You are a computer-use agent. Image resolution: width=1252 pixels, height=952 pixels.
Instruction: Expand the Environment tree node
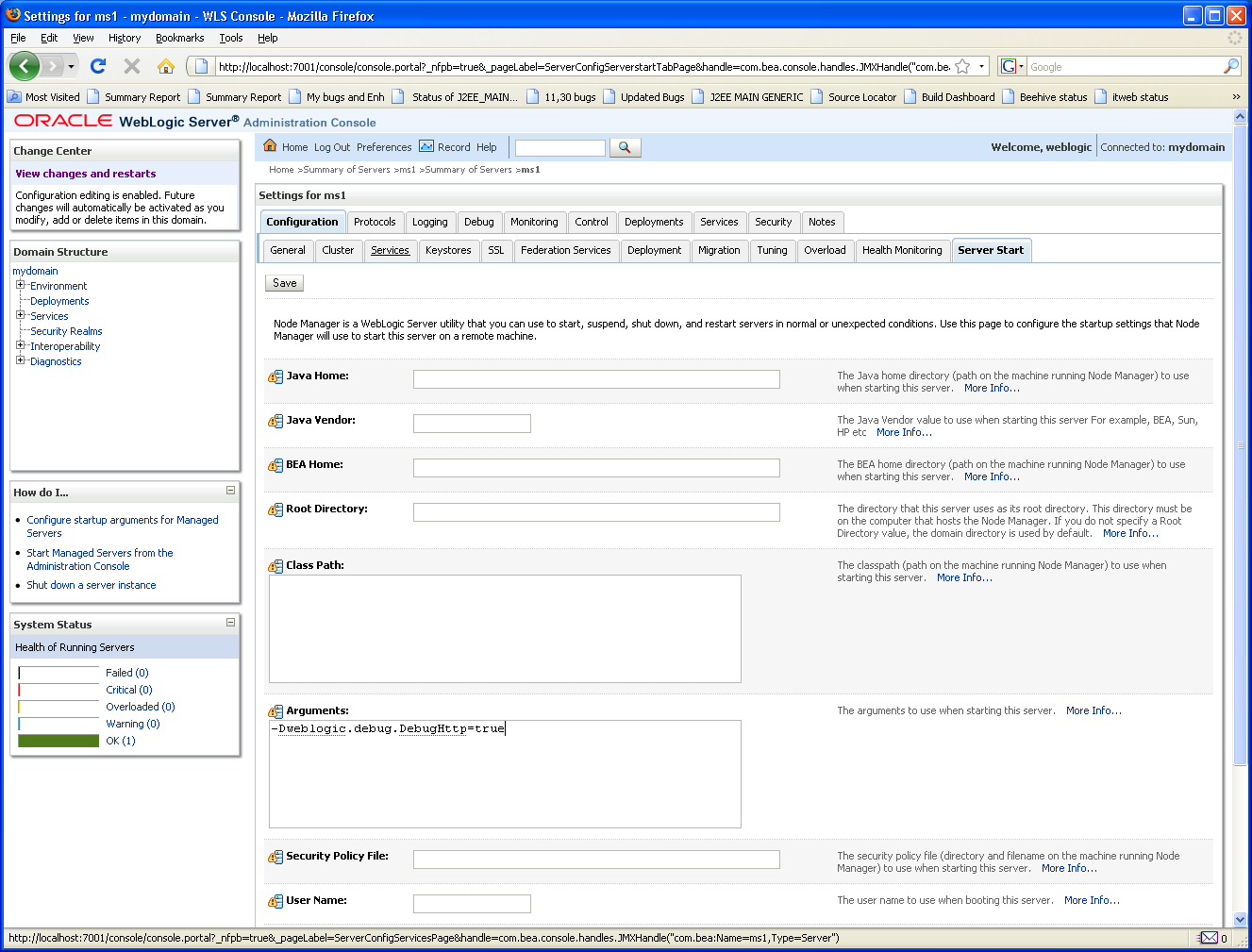(x=20, y=285)
